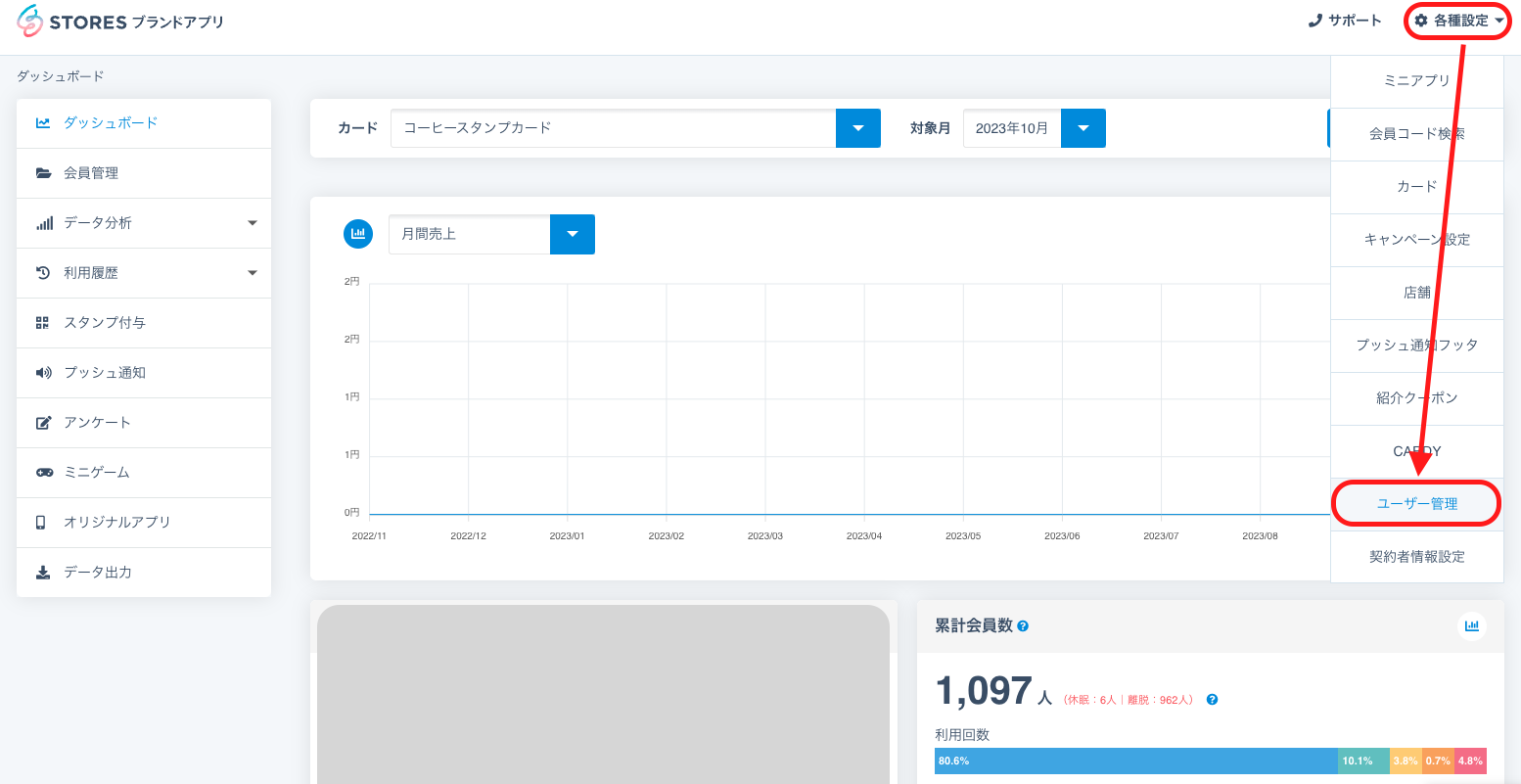Click the blue 80.6% usage bar segment

pos(1135,761)
